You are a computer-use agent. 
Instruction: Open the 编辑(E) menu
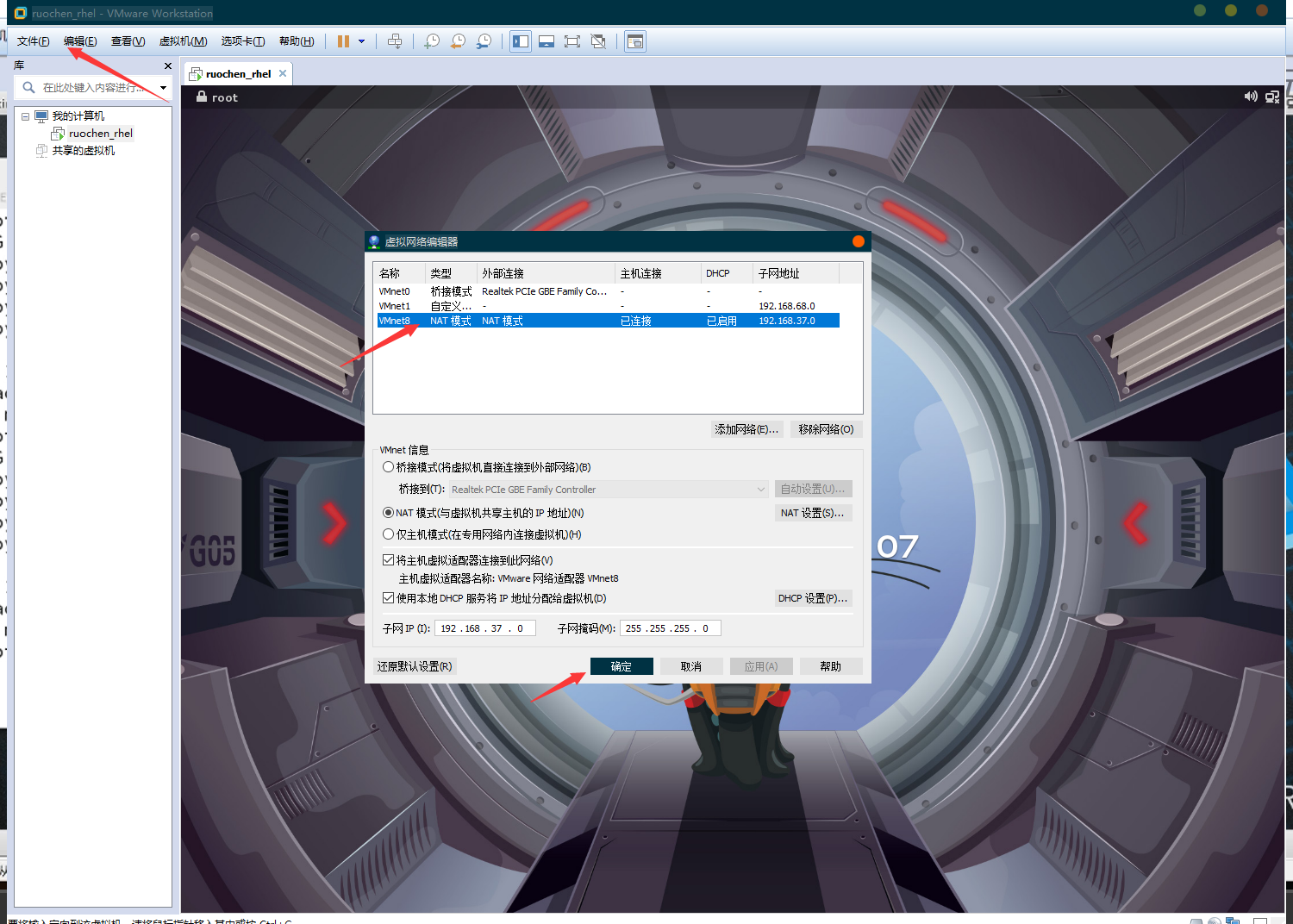(x=80, y=41)
